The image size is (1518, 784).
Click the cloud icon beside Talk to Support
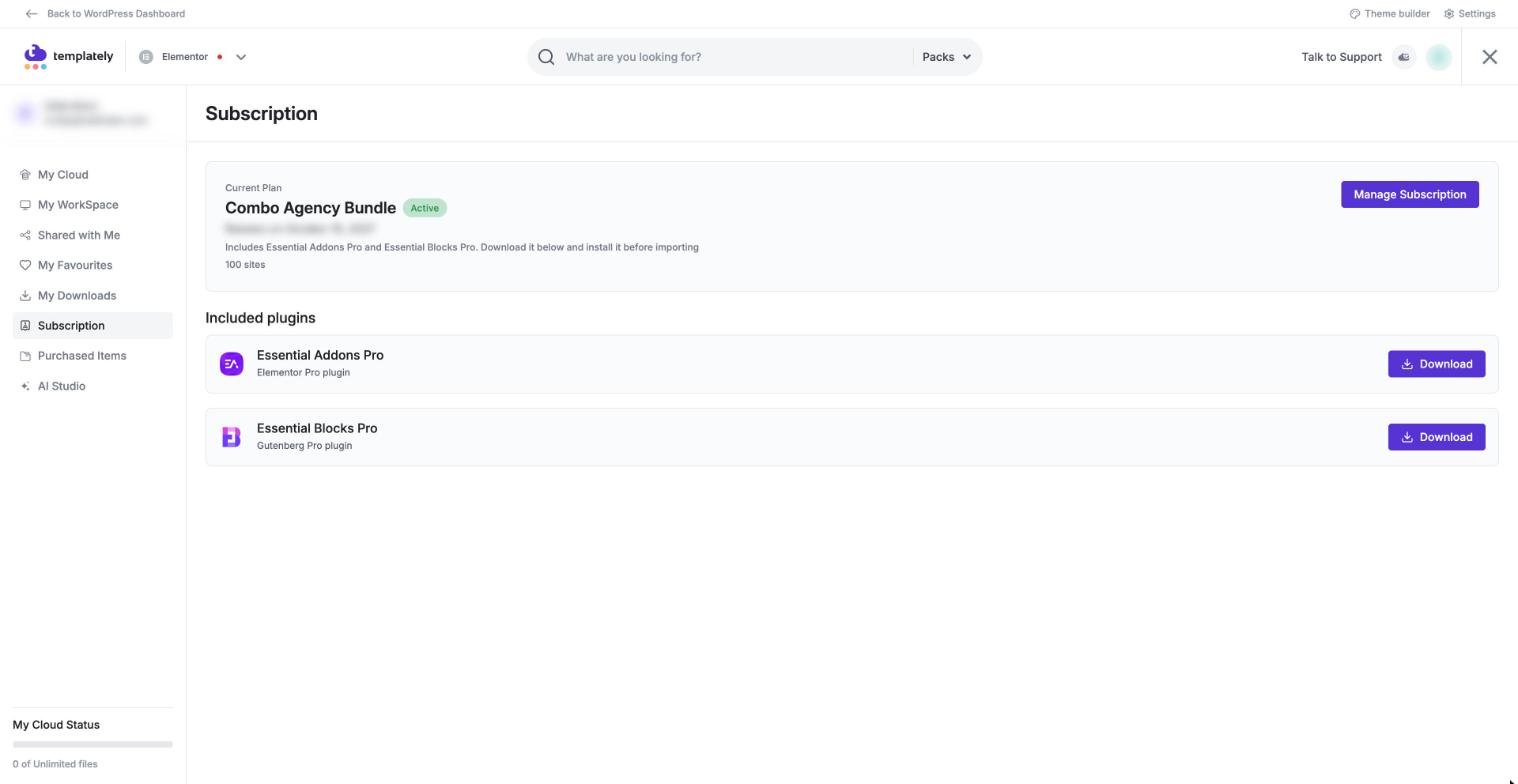[1404, 57]
